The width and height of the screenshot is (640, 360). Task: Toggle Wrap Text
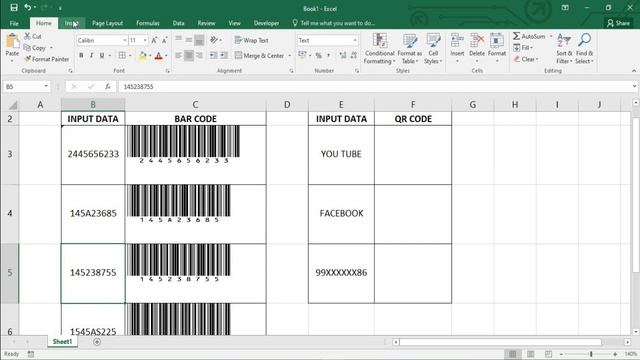tap(251, 40)
